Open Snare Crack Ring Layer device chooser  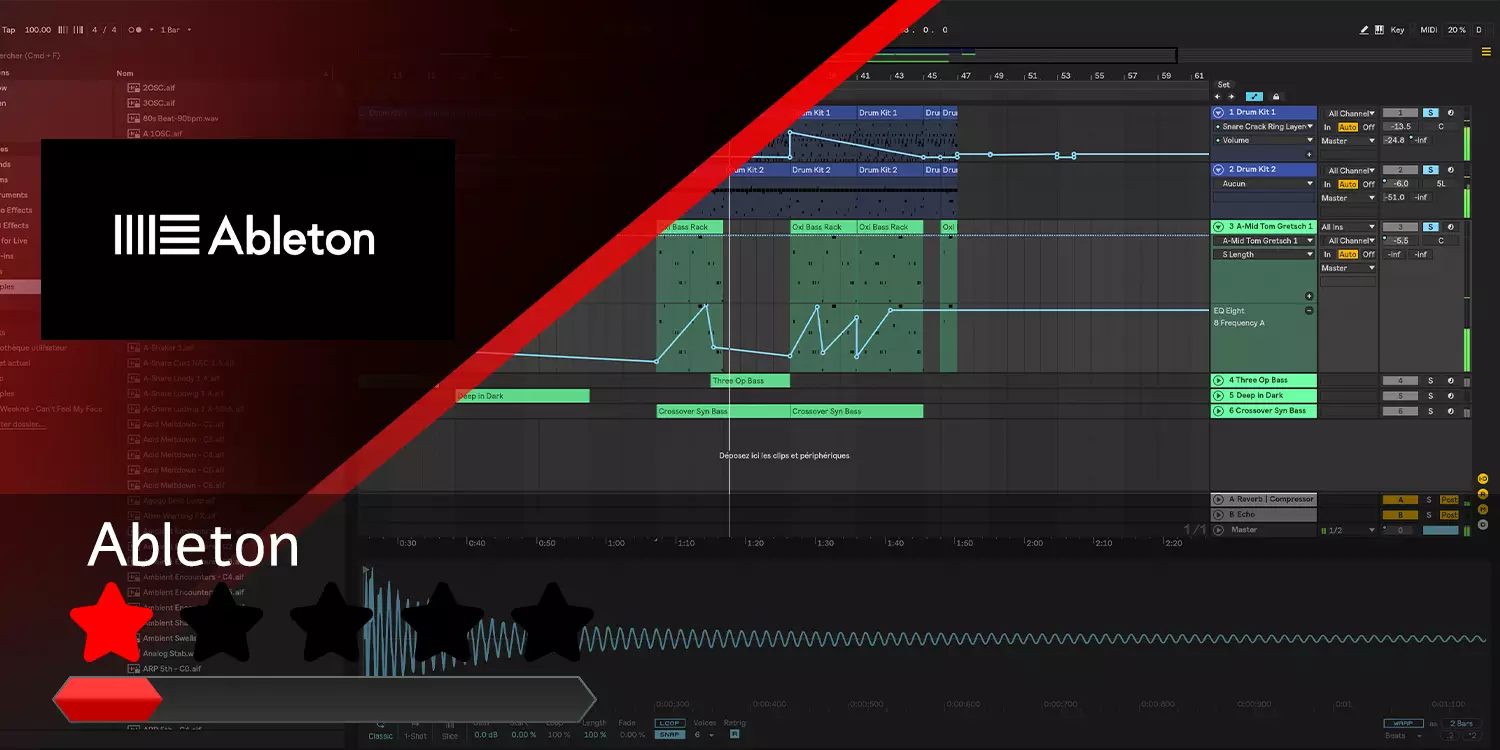point(1264,127)
